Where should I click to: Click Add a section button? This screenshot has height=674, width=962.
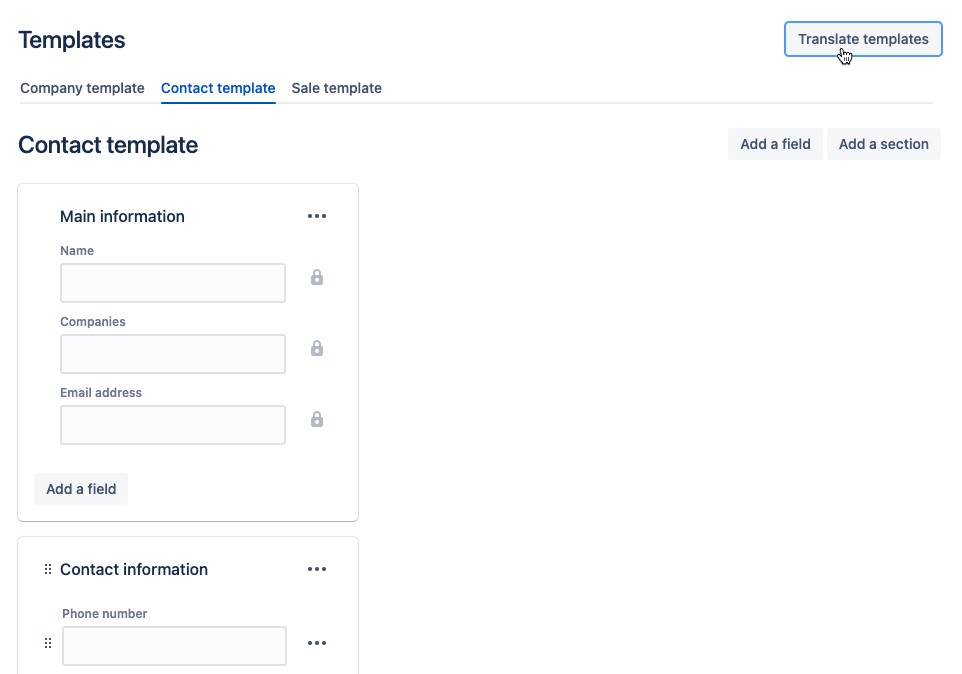coord(883,144)
